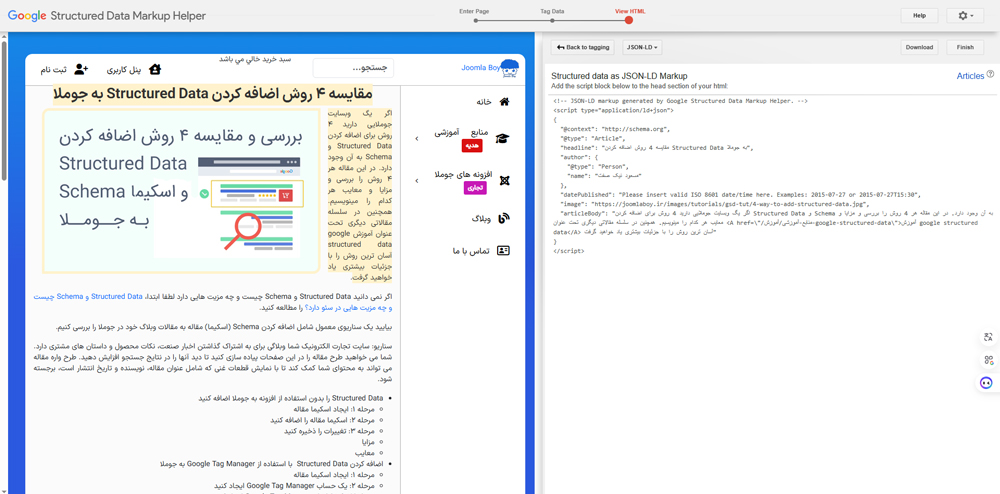Download the generated markup
The image size is (1000, 494).
919,47
